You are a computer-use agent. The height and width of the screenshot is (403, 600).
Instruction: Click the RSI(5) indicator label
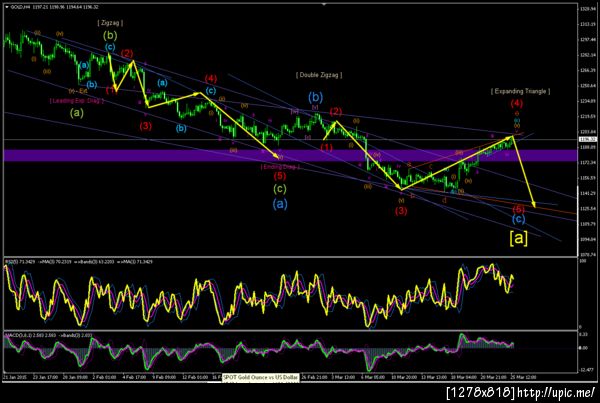click(x=20, y=262)
